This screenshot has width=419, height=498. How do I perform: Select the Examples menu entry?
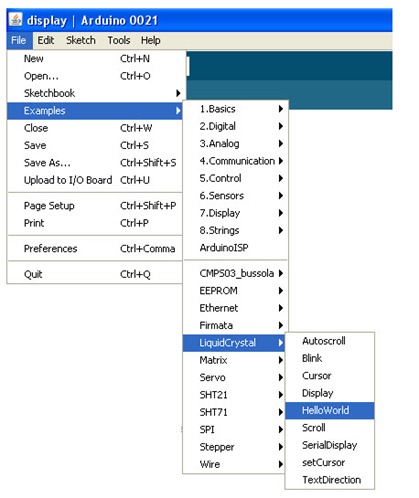[95, 111]
